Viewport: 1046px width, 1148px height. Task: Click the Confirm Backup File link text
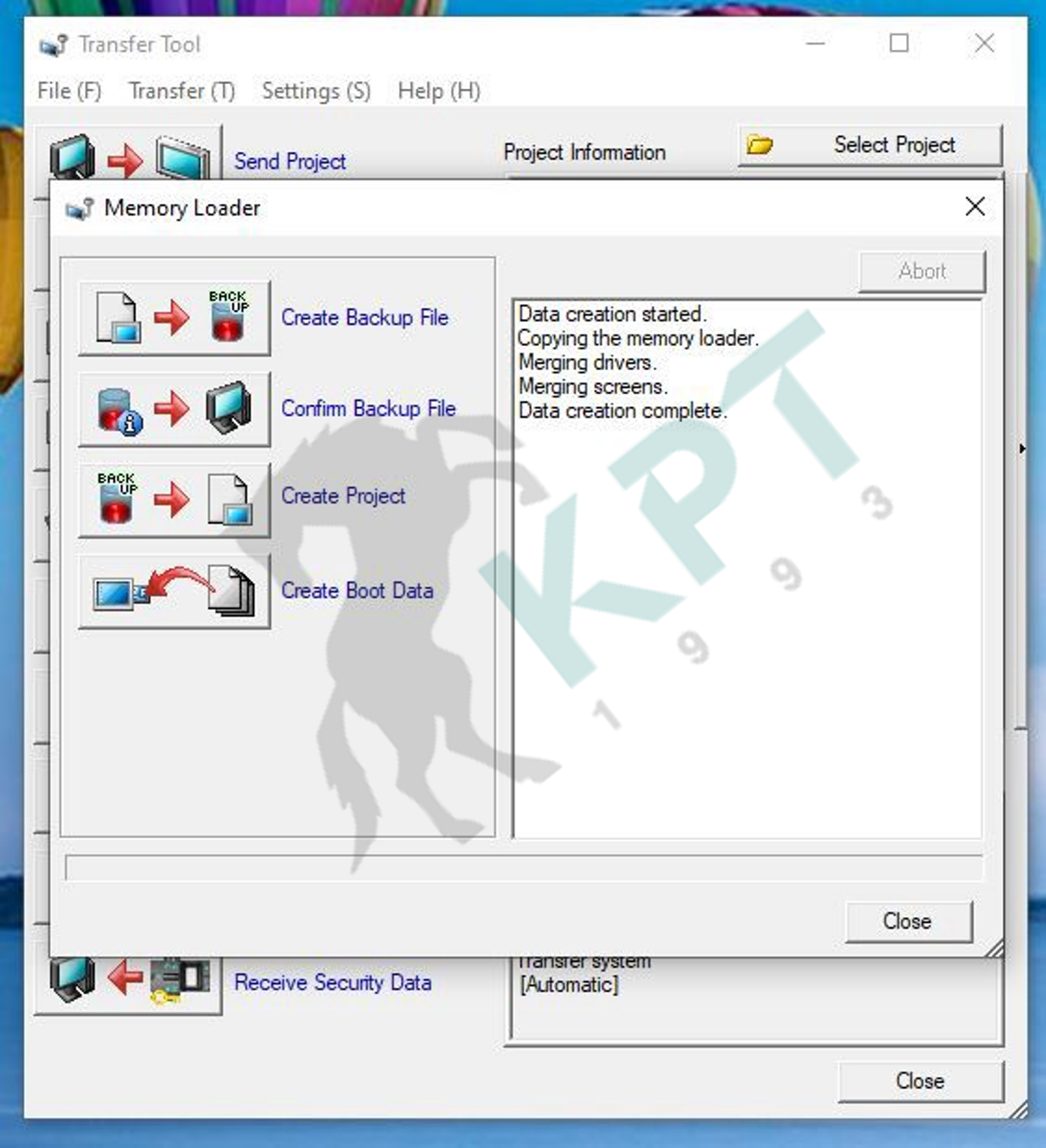click(368, 409)
